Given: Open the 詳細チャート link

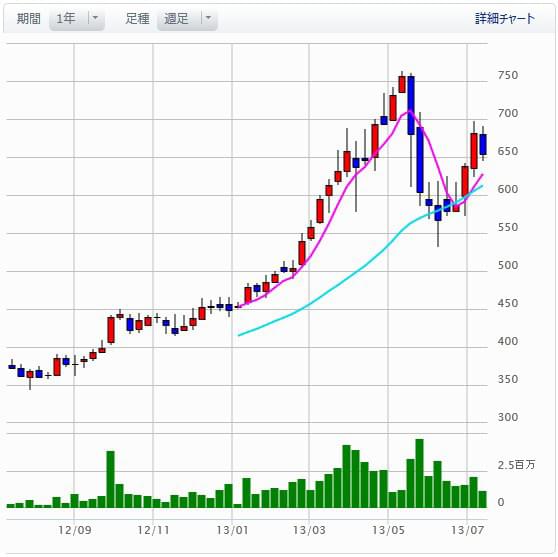Looking at the screenshot, I should [505, 19].
